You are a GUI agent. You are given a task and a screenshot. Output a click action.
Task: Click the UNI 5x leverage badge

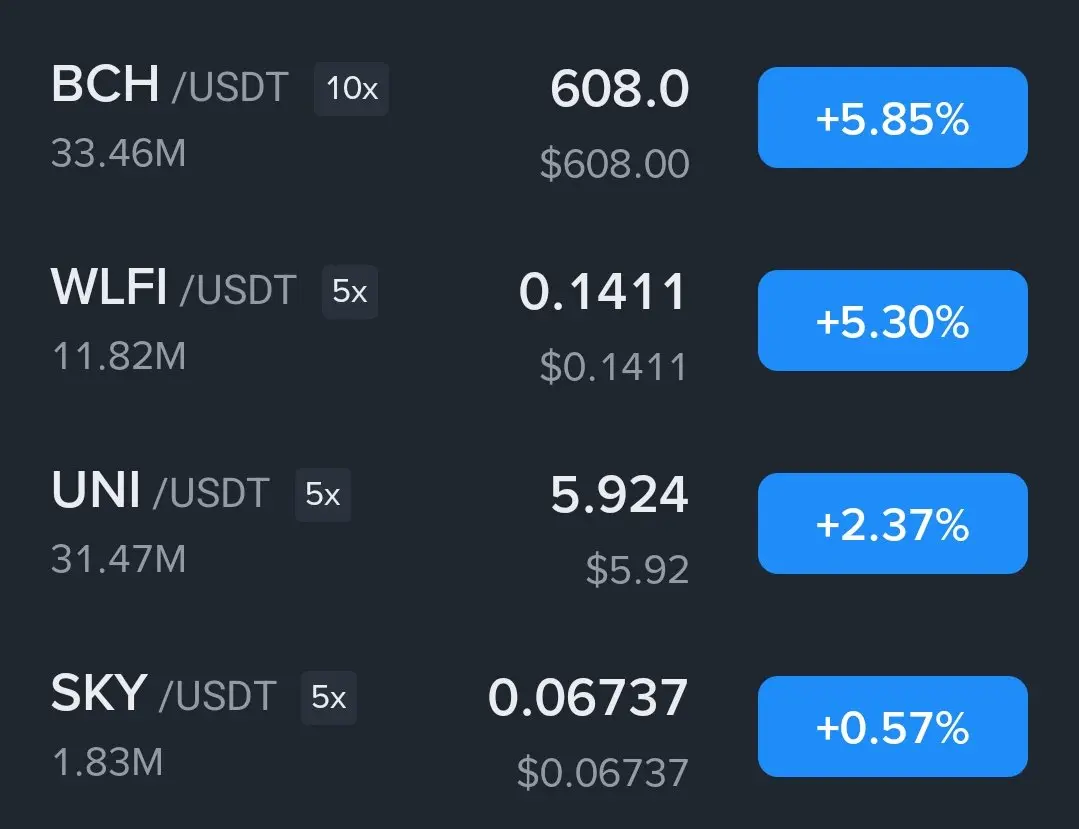[x=323, y=495]
